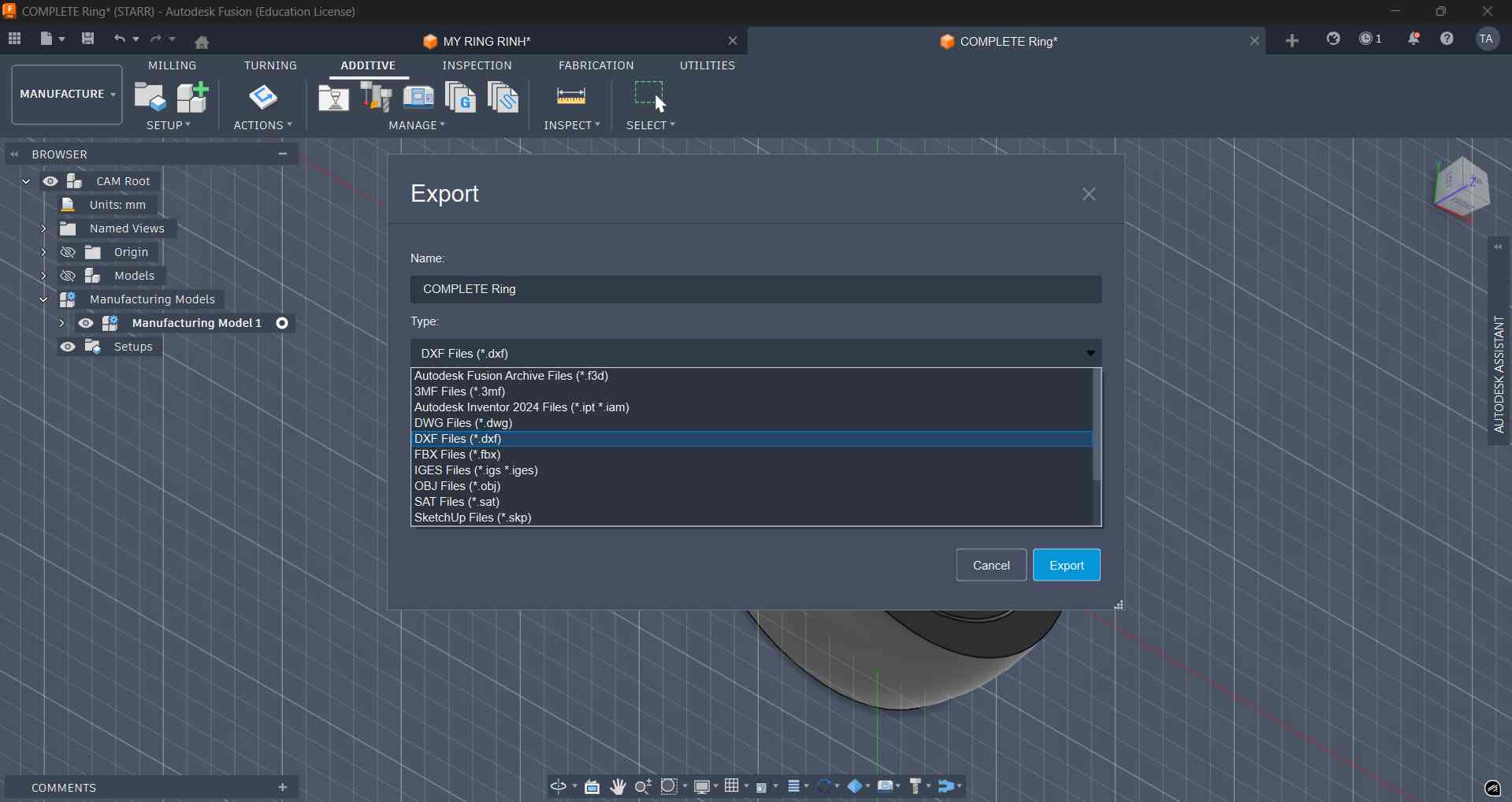Expand the Named Views node
Viewport: 1512px width, 802px height.
coord(43,228)
